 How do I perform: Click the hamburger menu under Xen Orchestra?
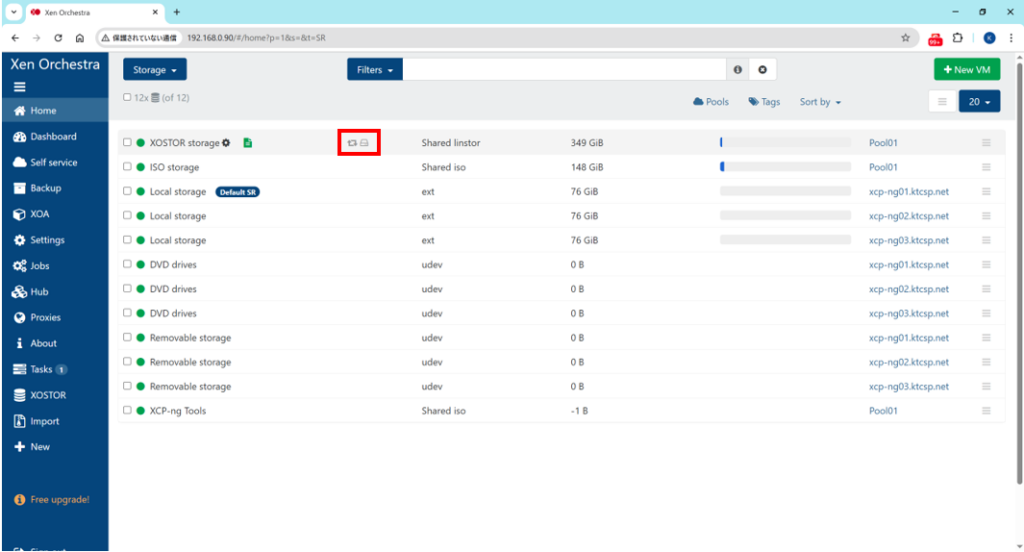(19, 87)
